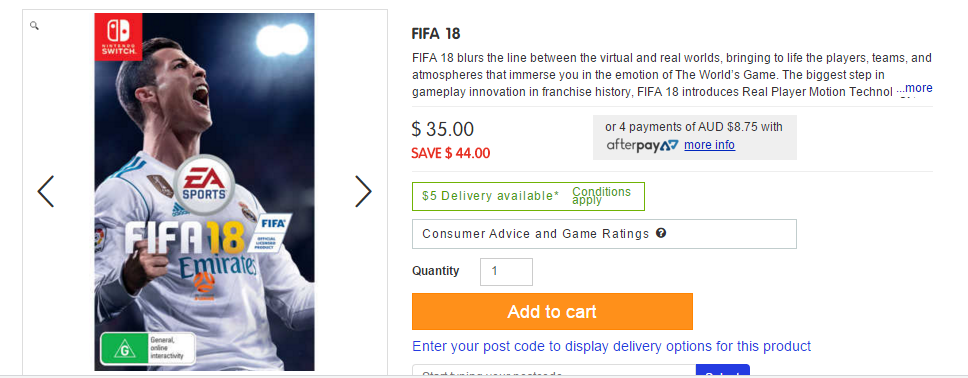Open afterpay more info link
This screenshot has width=968, height=378.
click(709, 145)
